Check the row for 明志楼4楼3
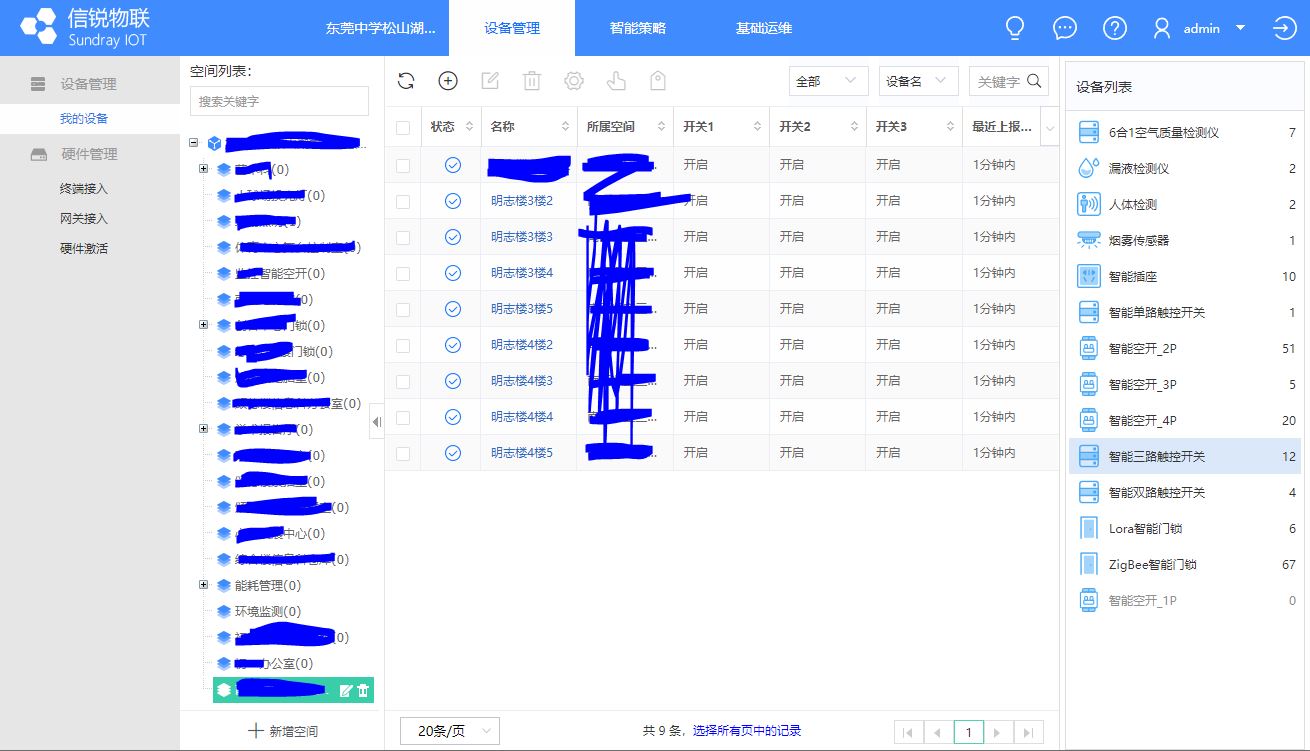Image resolution: width=1310 pixels, height=751 pixels. click(403, 381)
